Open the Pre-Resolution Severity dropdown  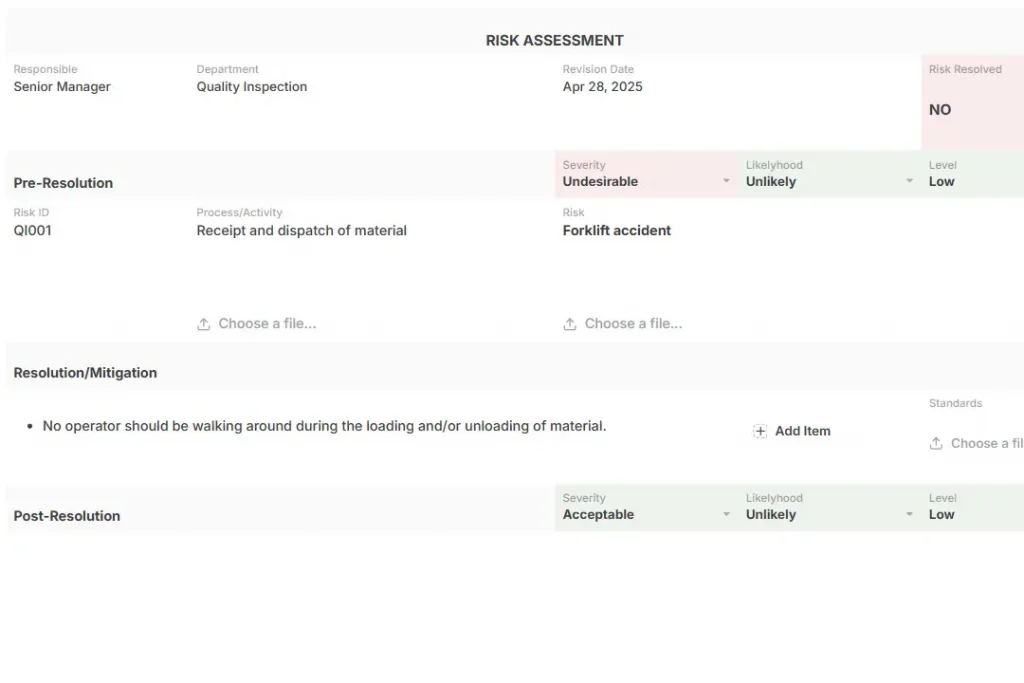click(x=640, y=182)
